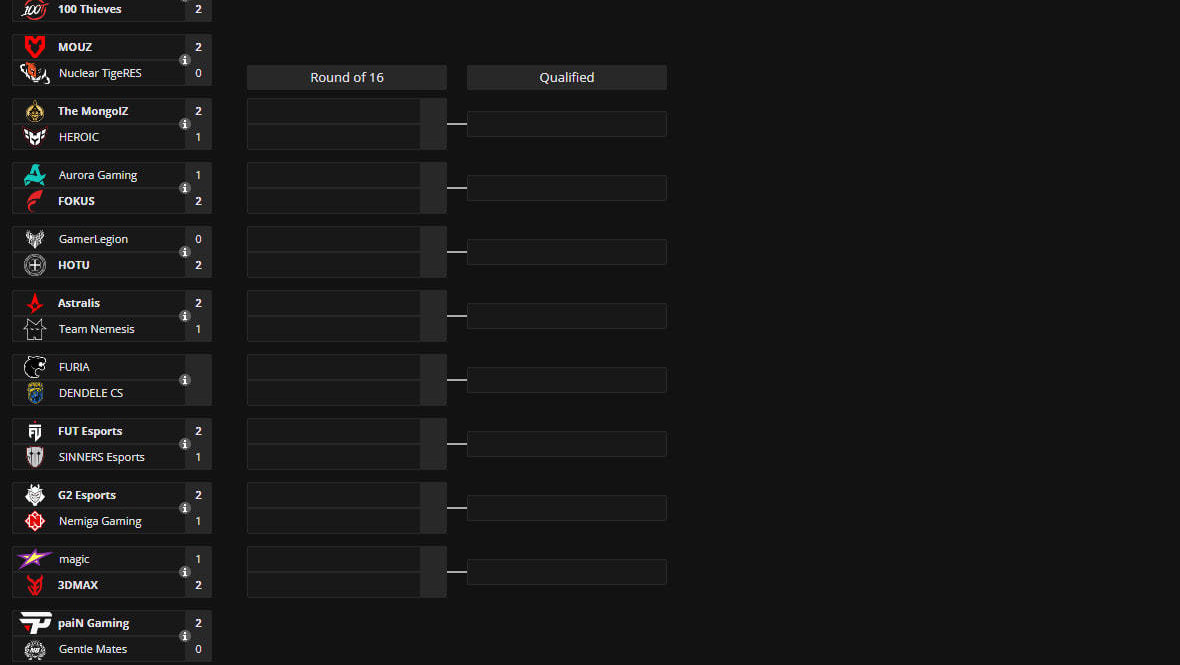Click the 3DMAX team name

click(78, 585)
